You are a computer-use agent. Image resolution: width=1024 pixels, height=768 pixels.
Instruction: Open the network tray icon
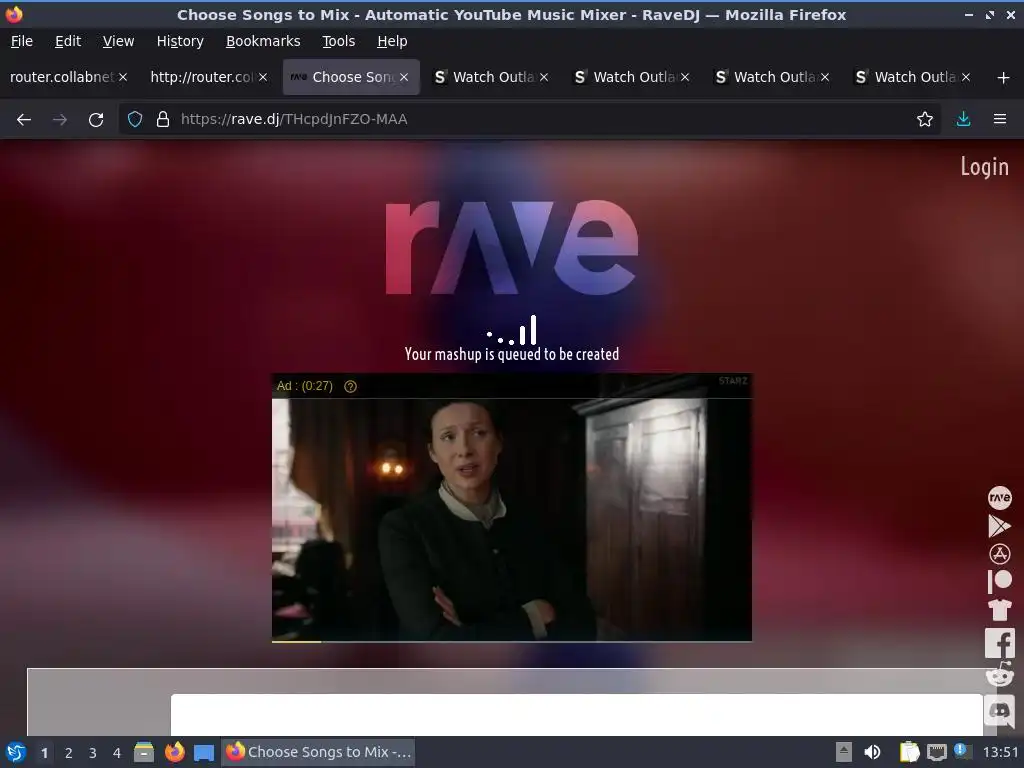click(936, 753)
